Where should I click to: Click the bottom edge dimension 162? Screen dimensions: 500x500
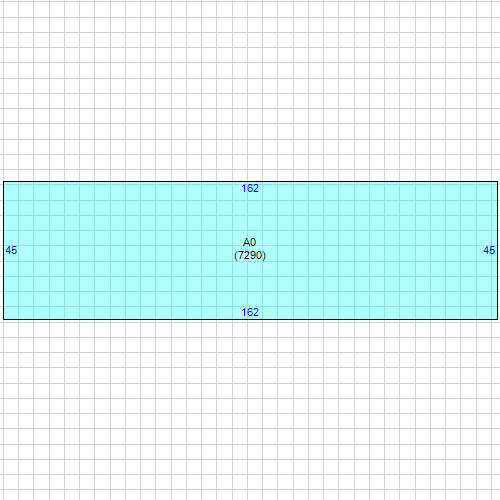click(x=250, y=312)
